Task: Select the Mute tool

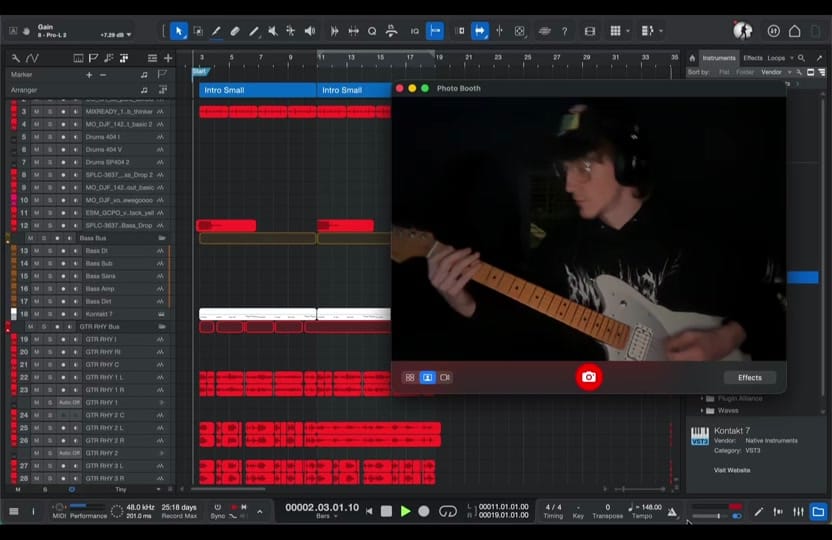Action: coord(272,31)
